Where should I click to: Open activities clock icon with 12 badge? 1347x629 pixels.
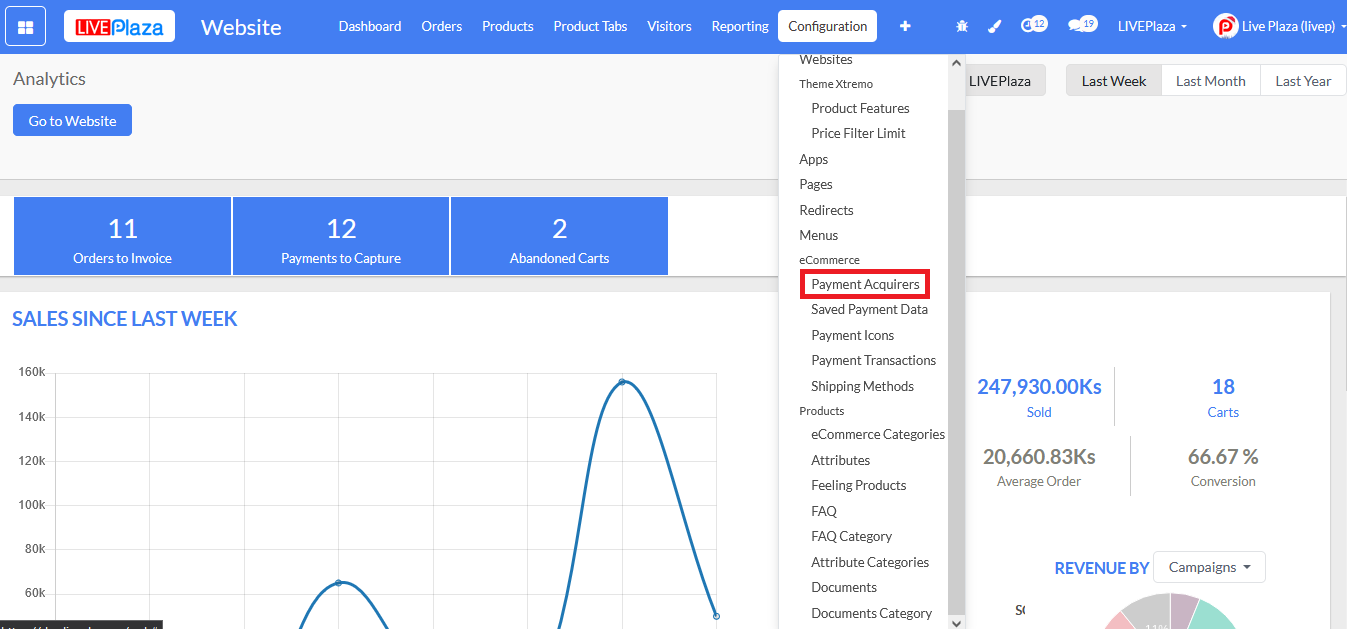point(1033,25)
